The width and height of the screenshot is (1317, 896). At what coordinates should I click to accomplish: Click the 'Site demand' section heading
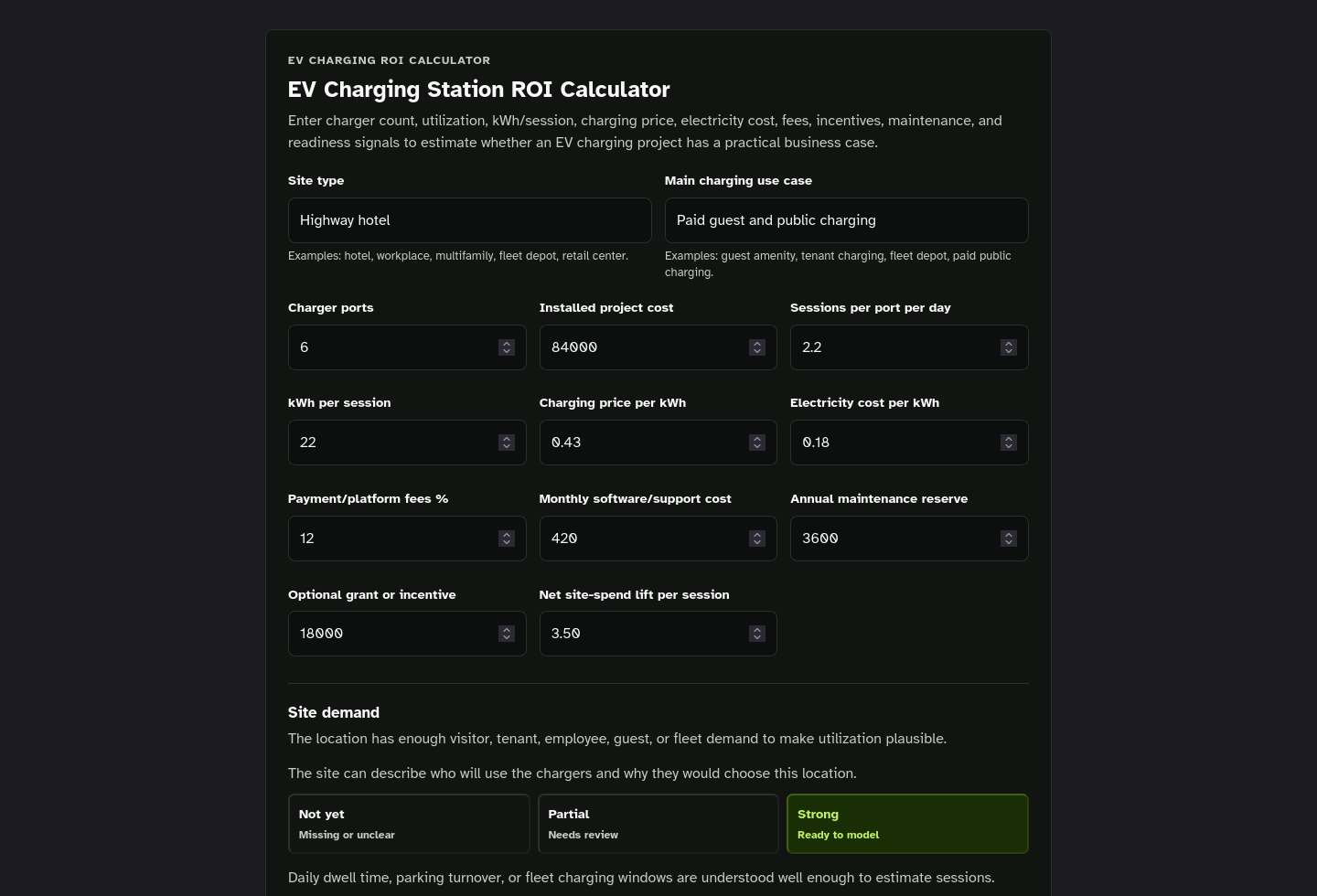tap(334, 712)
